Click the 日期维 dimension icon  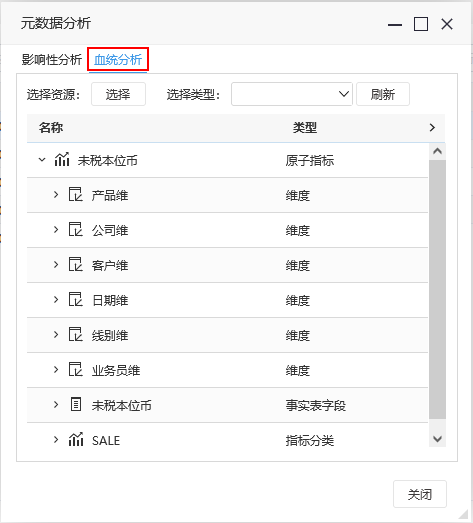coord(76,300)
